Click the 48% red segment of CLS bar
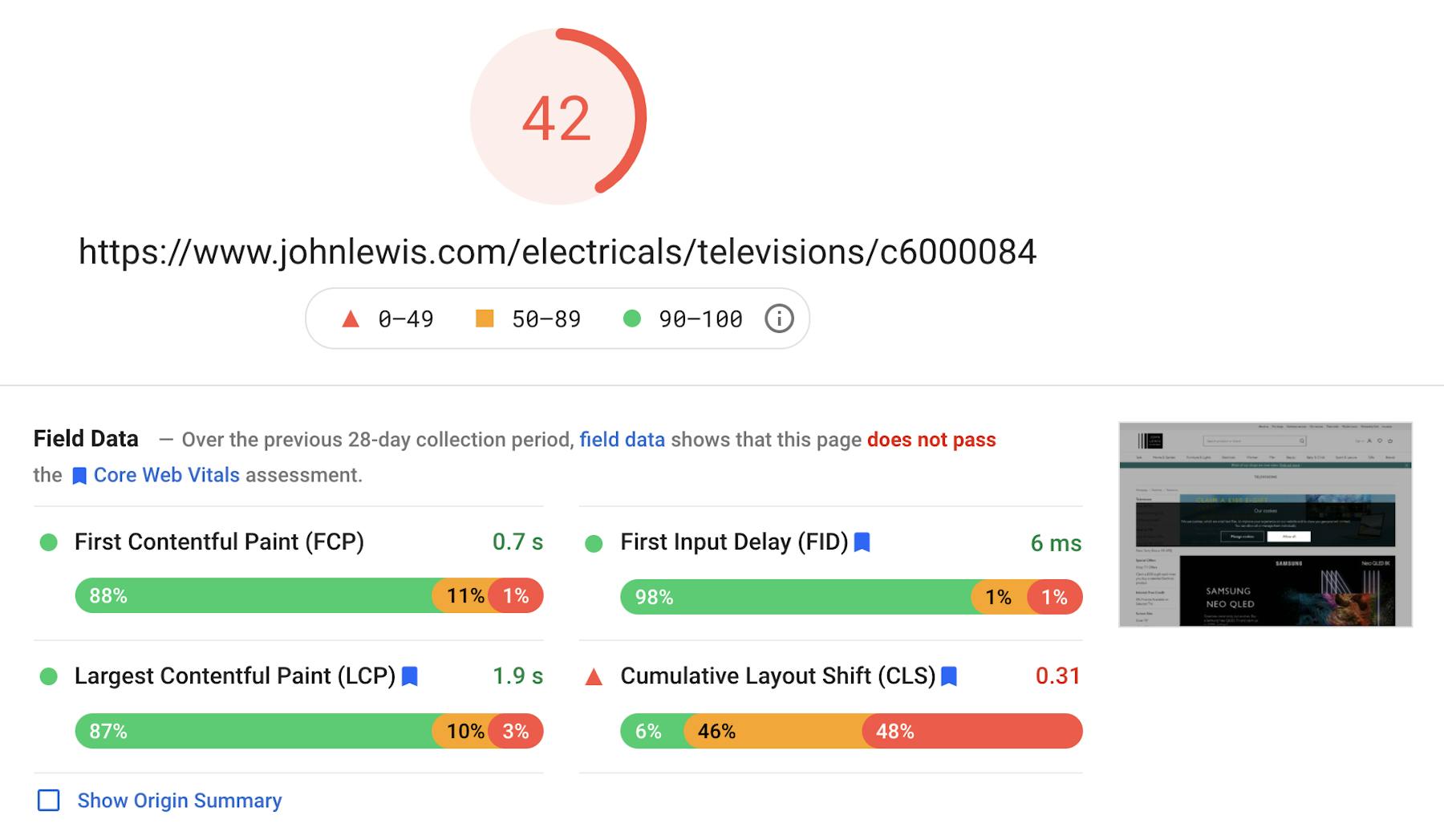This screenshot has width=1444, height=840. pyautogui.click(x=972, y=731)
